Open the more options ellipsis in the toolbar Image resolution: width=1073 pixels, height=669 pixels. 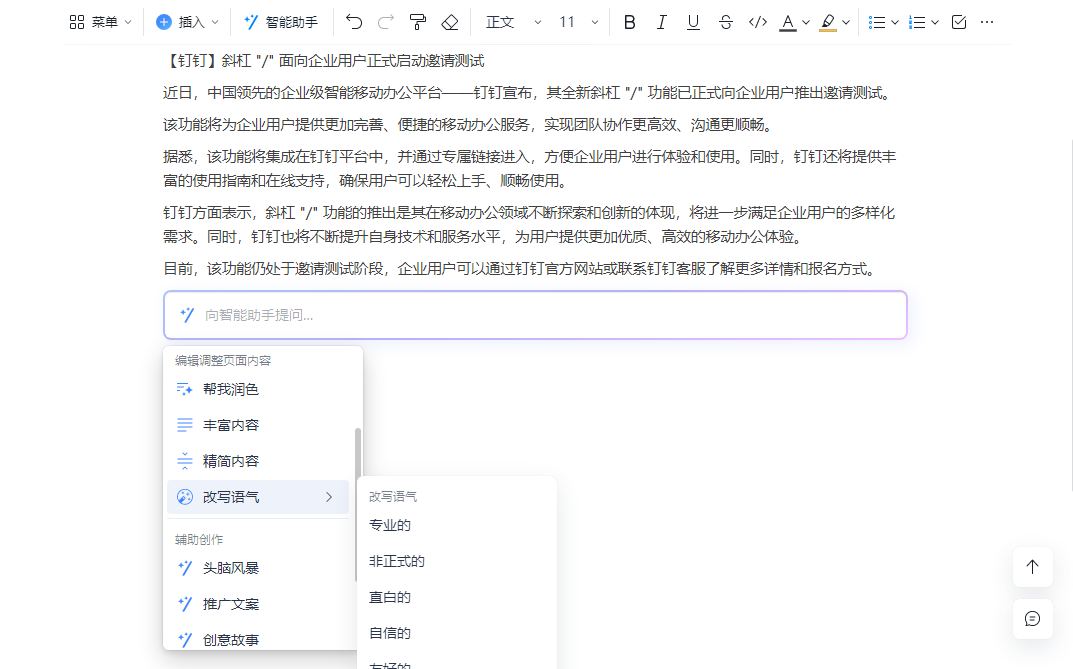pyautogui.click(x=987, y=22)
